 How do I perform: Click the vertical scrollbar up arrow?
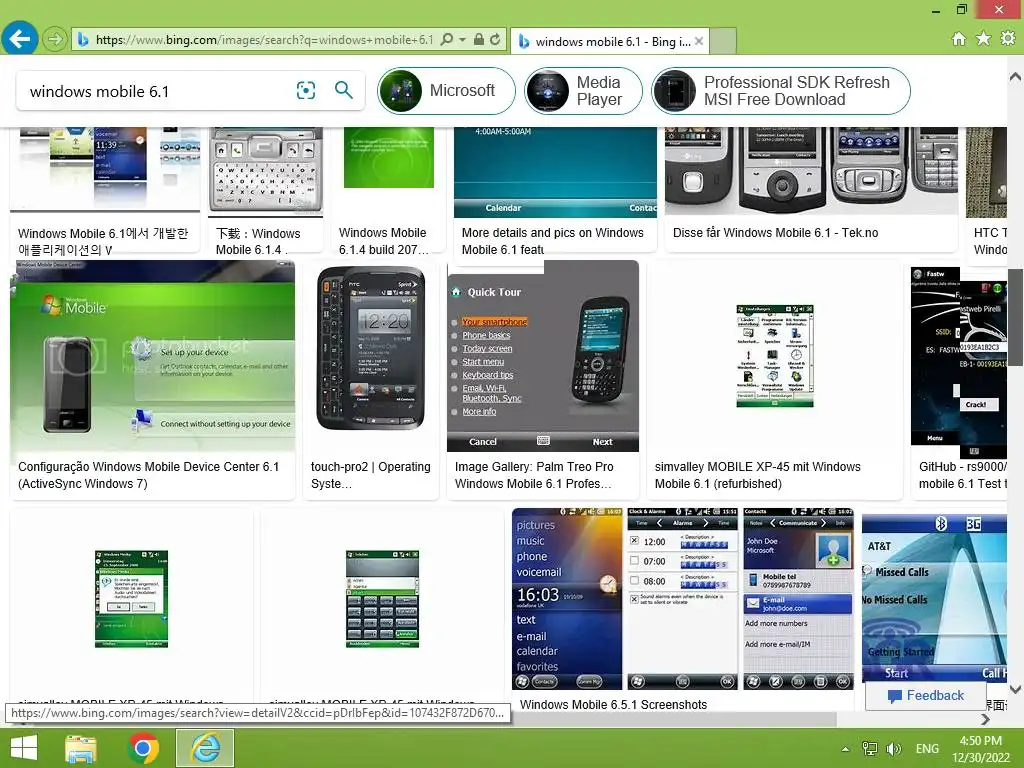coord(1016,76)
